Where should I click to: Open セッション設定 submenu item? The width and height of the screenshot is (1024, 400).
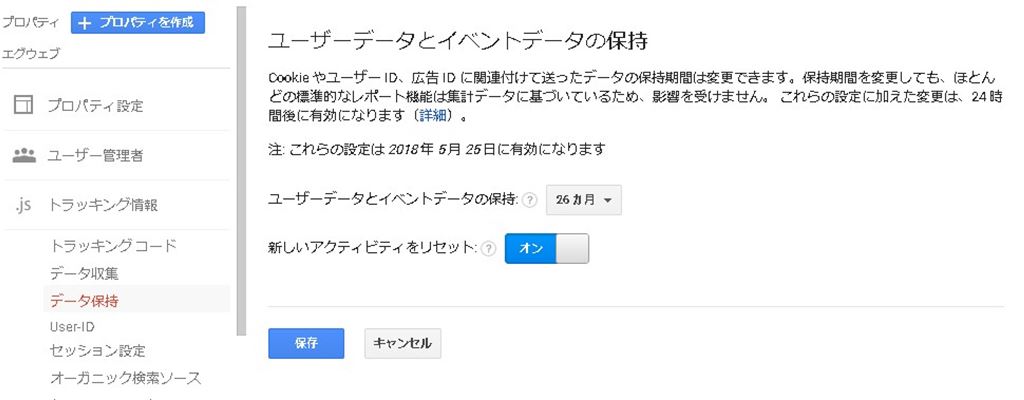[x=98, y=351]
